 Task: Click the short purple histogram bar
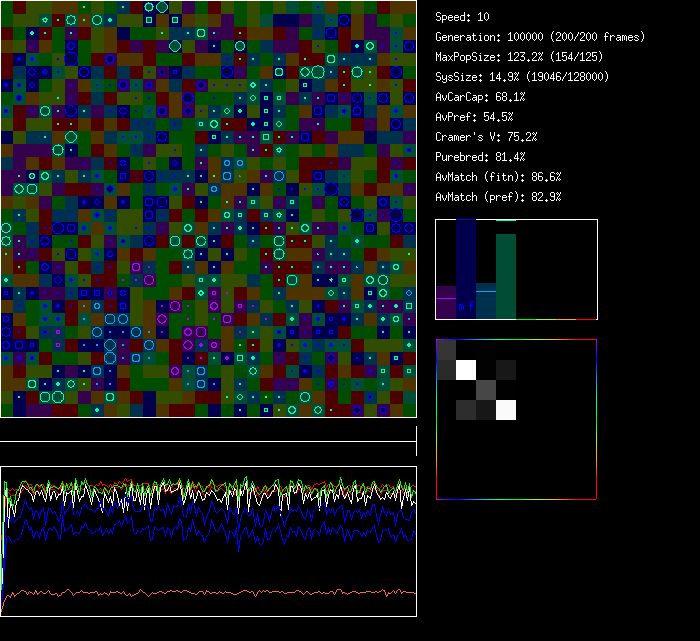(446, 303)
